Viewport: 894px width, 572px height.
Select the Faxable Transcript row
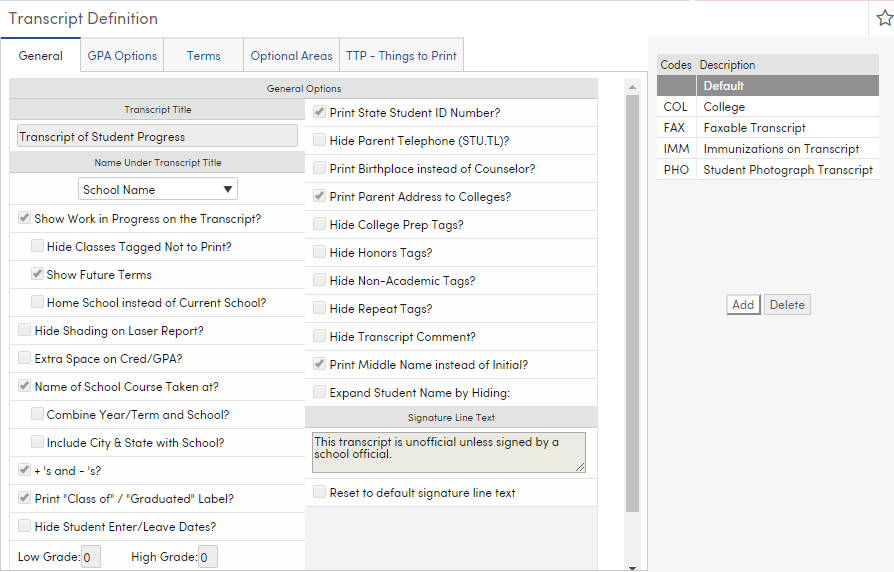[767, 128]
